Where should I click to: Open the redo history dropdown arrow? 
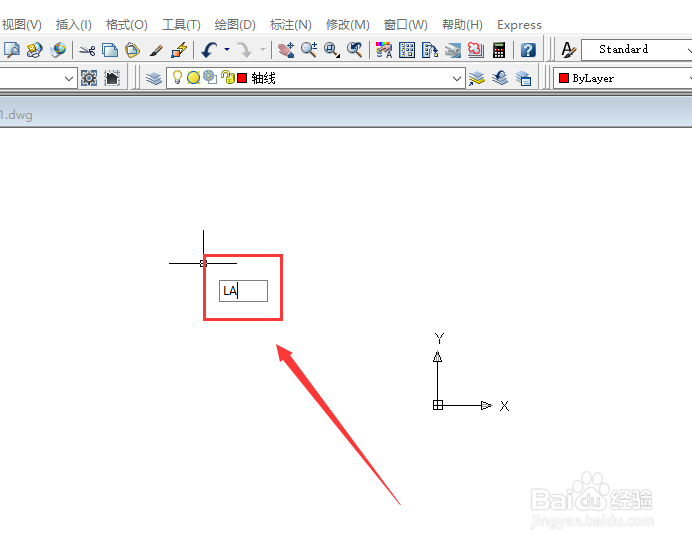263,49
